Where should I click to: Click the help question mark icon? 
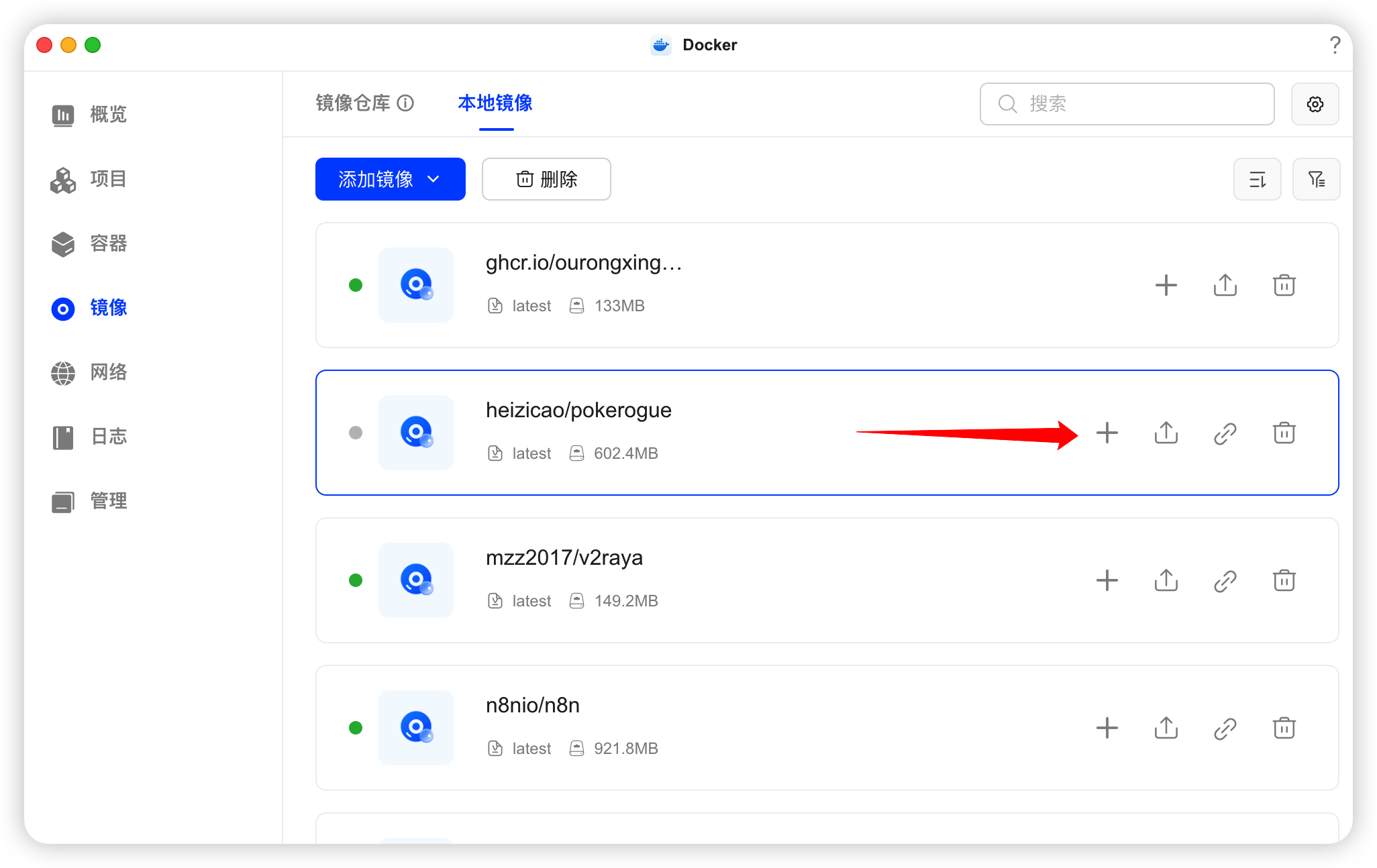1335,45
